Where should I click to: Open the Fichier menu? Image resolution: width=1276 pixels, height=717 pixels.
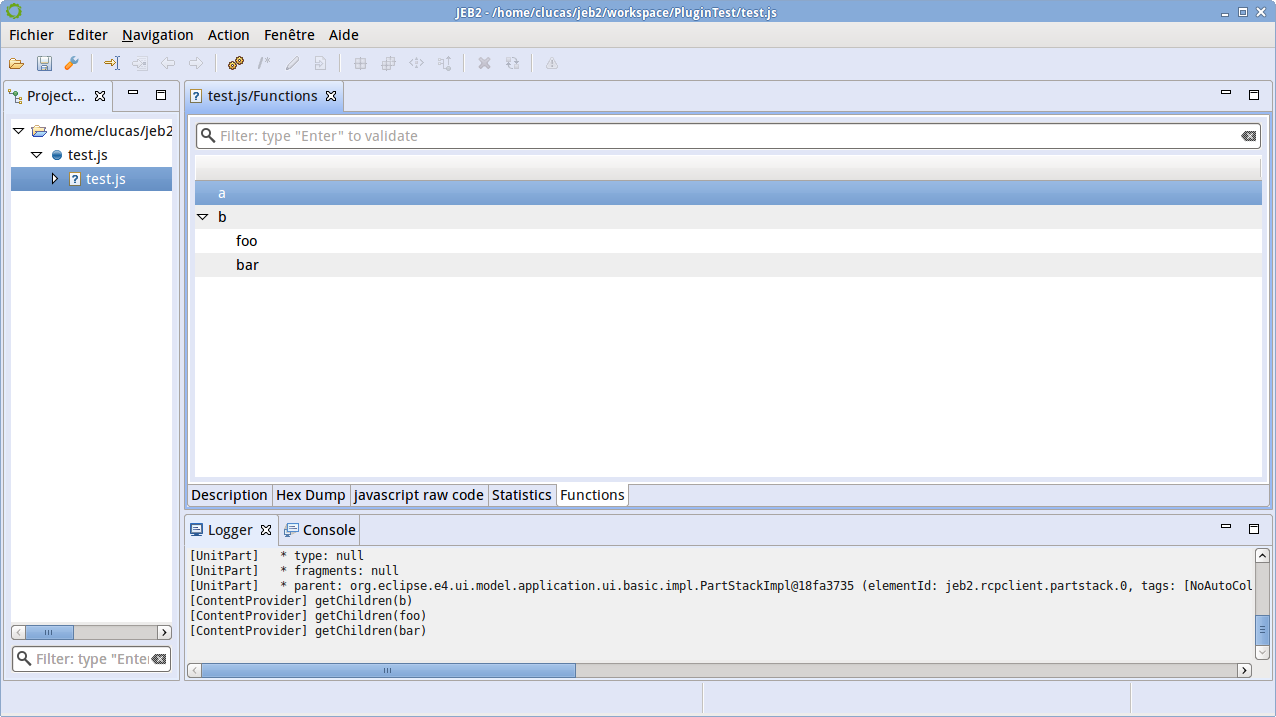click(x=31, y=35)
